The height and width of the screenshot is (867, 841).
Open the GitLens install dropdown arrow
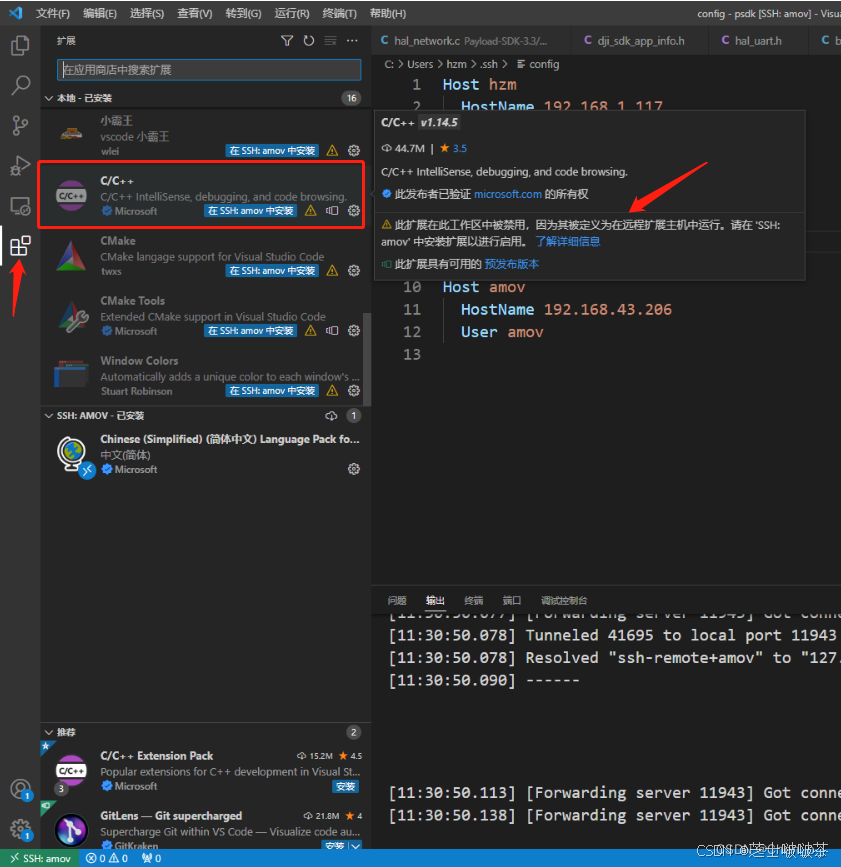point(356,846)
